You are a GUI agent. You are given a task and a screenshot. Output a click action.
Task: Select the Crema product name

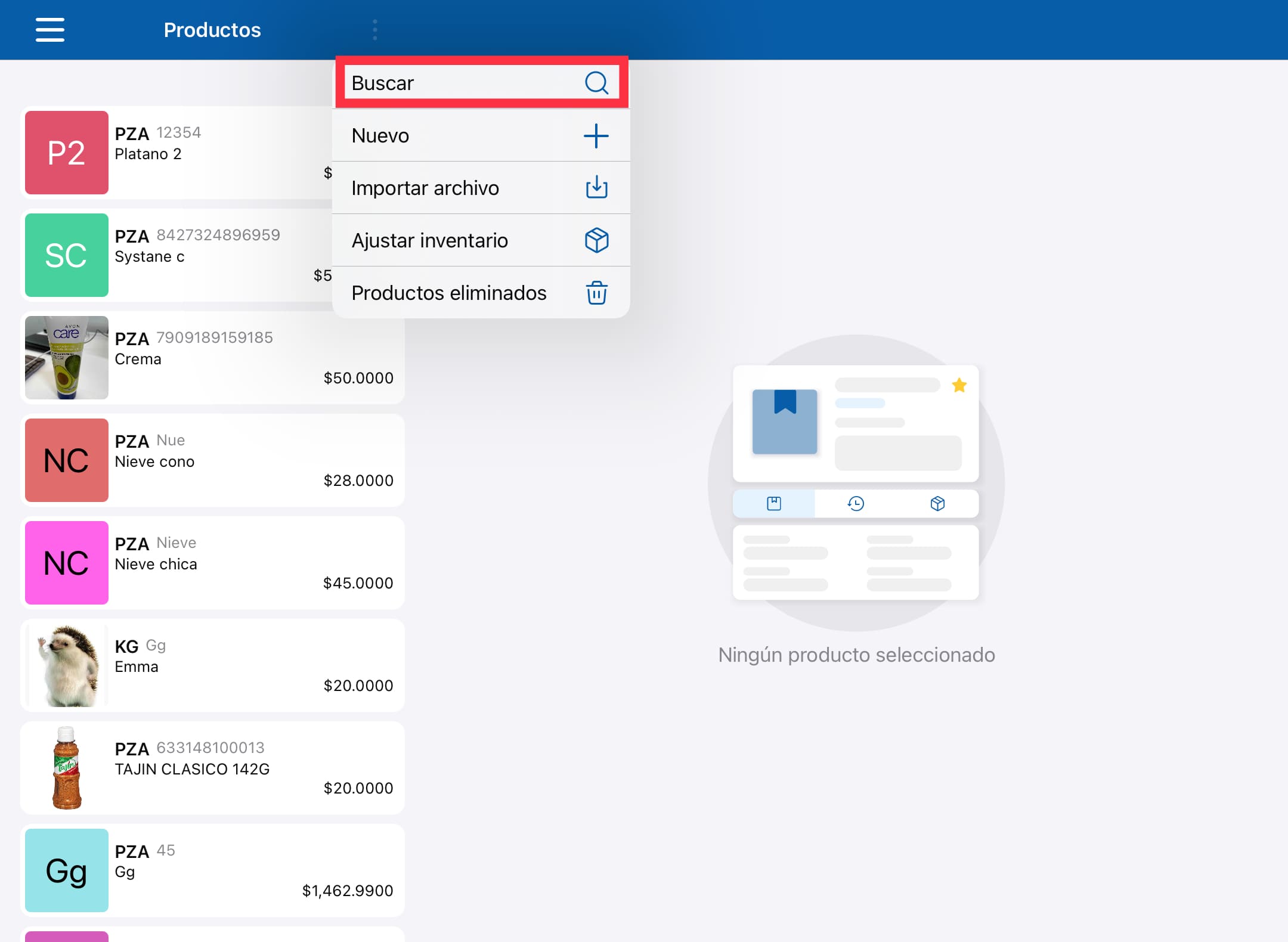[138, 359]
